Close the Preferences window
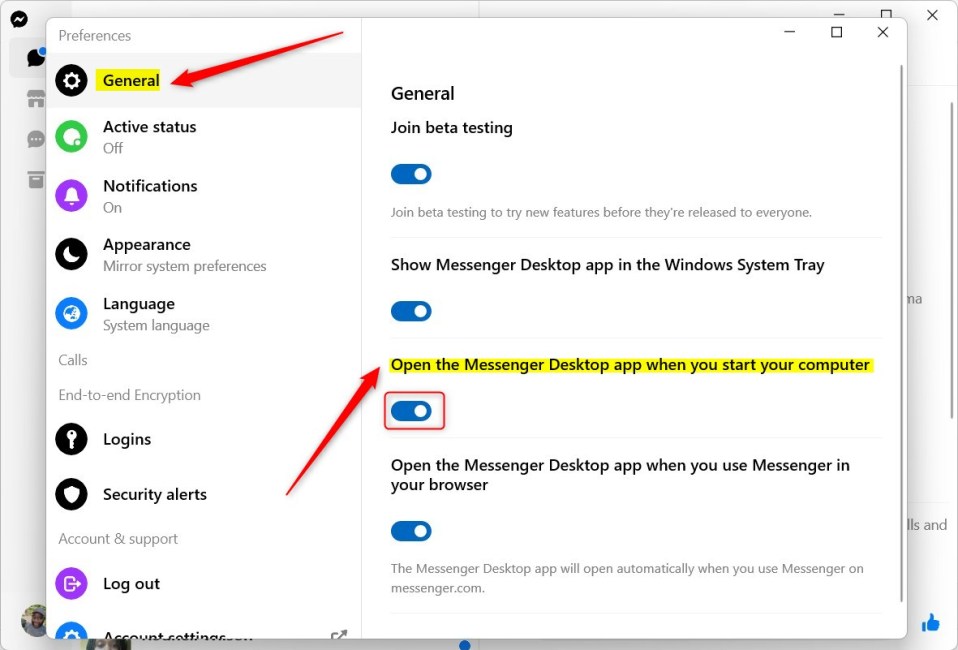Image resolution: width=958 pixels, height=650 pixels. click(x=883, y=32)
